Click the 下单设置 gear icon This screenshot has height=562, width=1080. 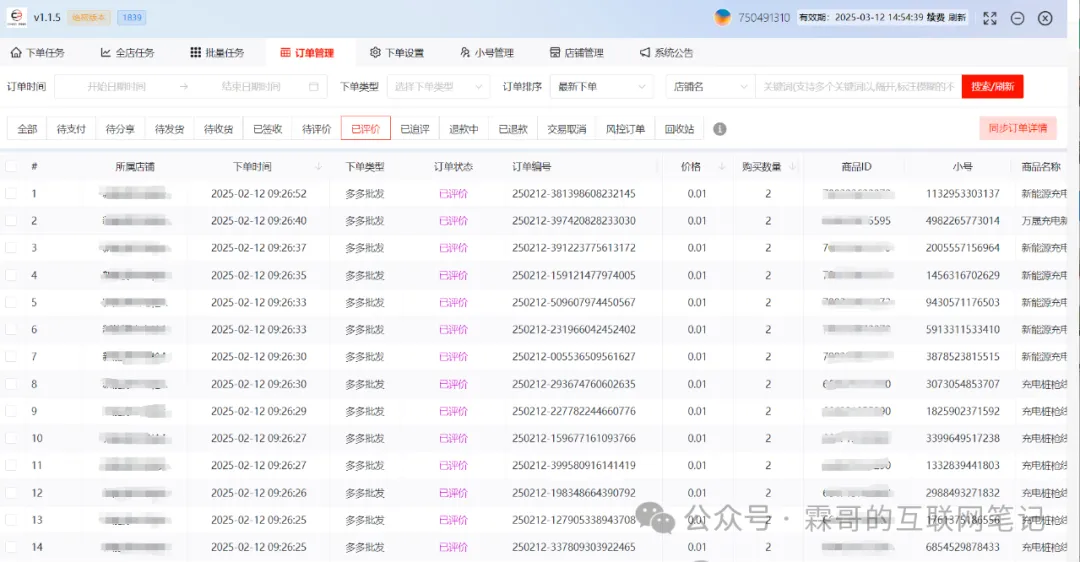coord(375,53)
